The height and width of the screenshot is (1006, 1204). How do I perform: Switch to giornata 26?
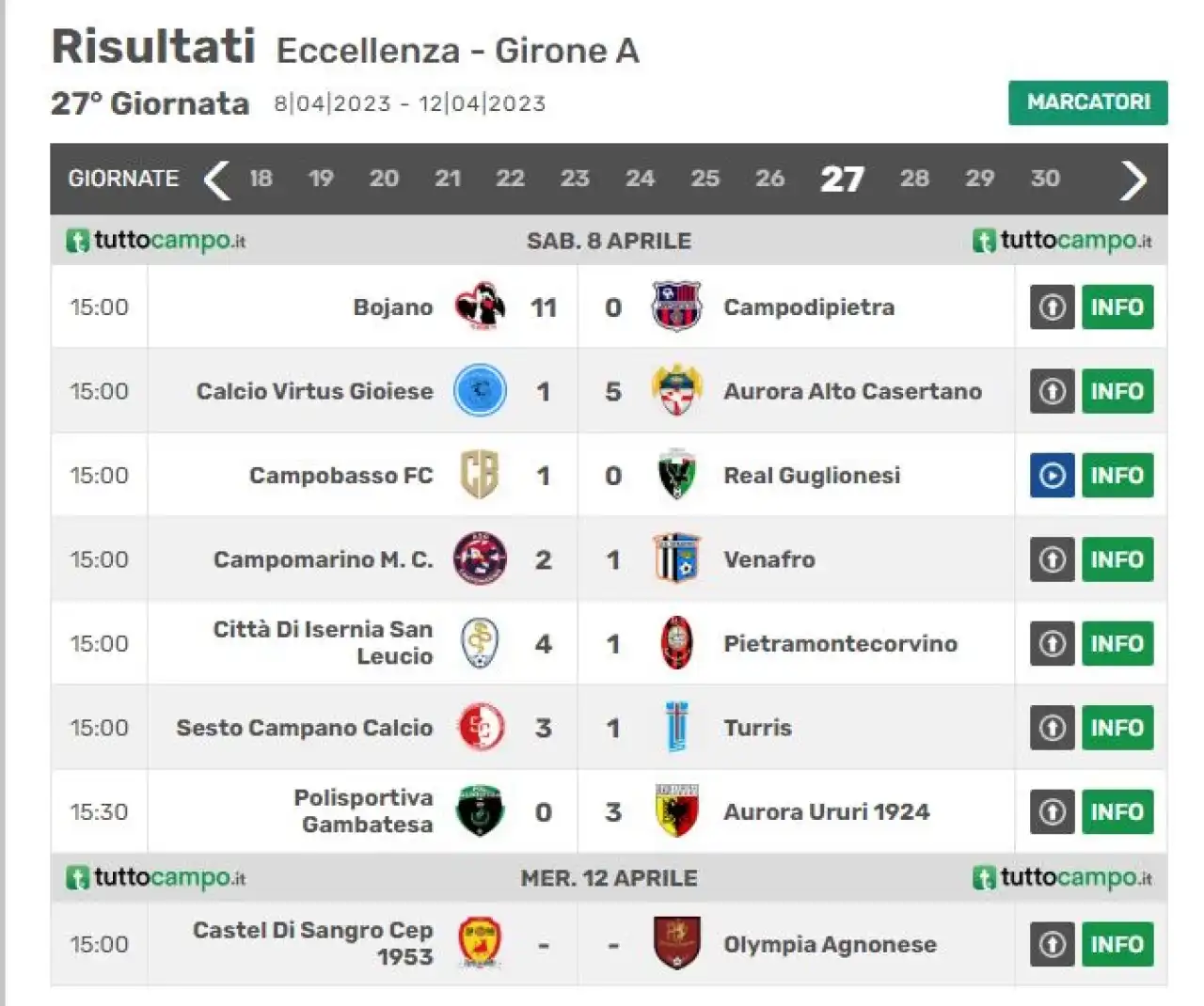[x=769, y=179]
